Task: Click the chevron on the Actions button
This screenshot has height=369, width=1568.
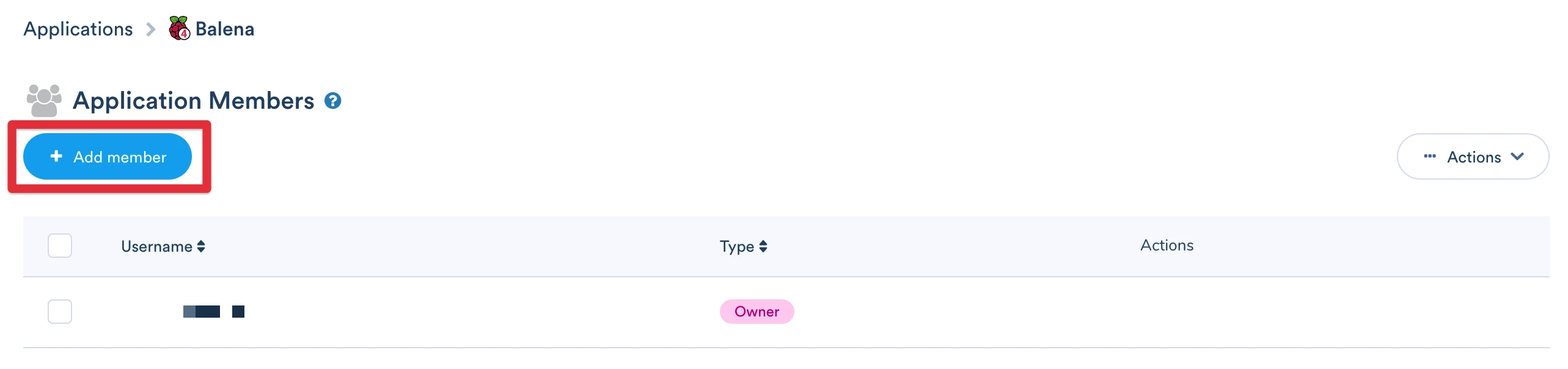Action: tap(1516, 156)
